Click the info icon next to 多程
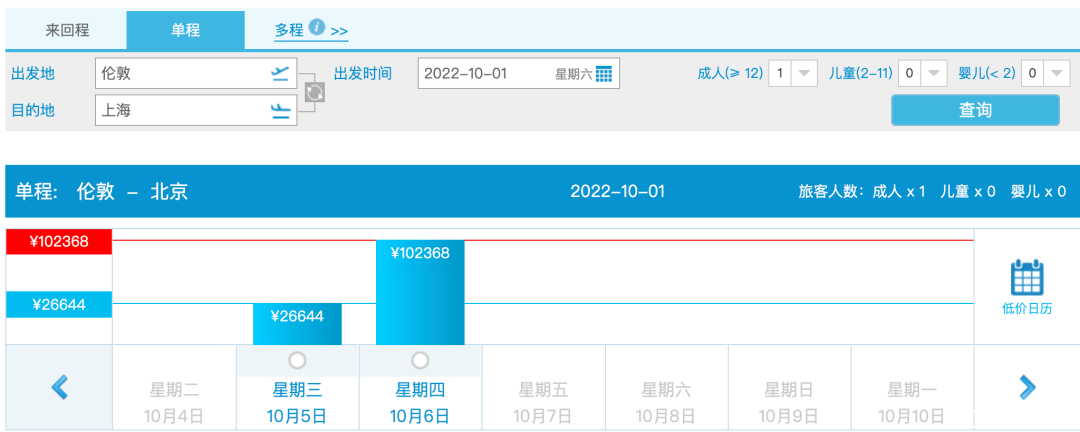1080x432 pixels. point(316,28)
